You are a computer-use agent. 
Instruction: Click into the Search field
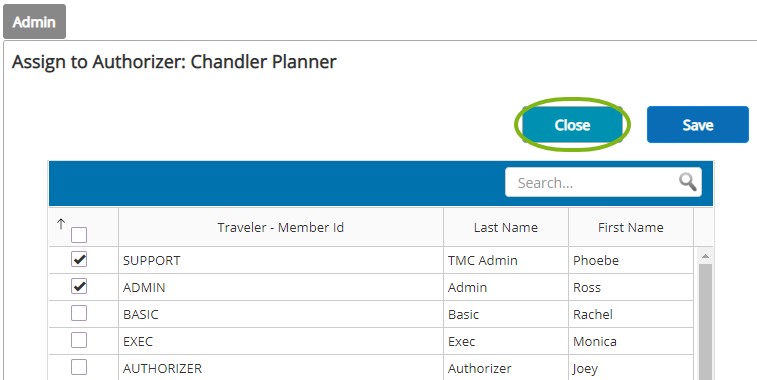[x=591, y=183]
